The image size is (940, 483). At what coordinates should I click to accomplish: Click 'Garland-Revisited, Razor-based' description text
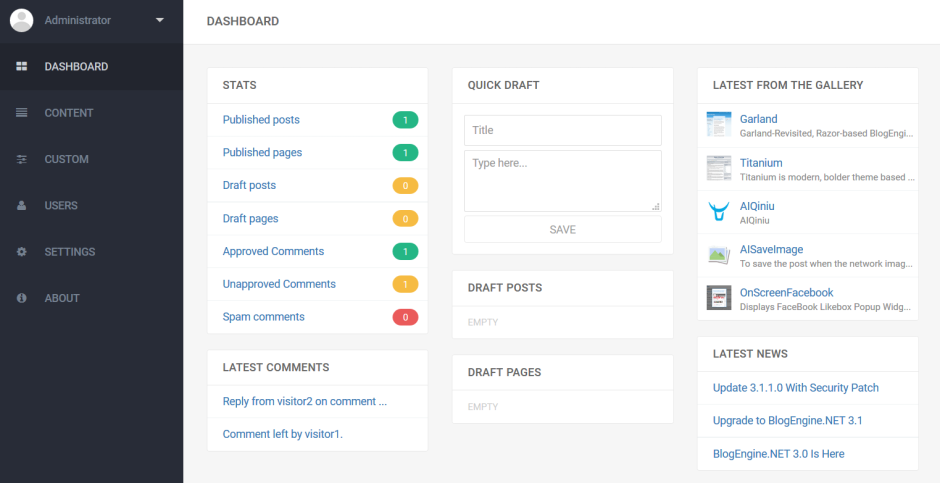pos(827,133)
